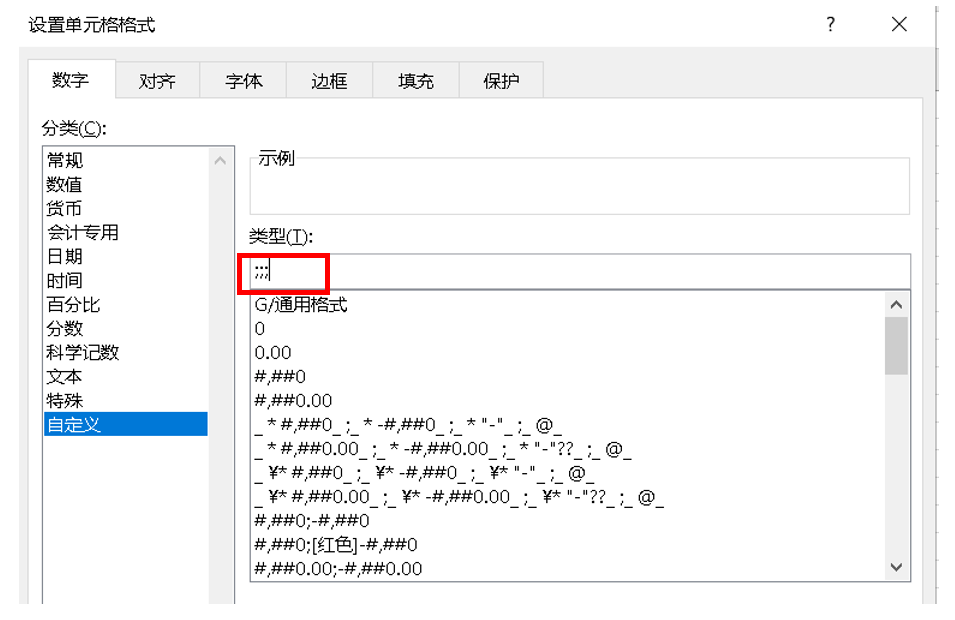Select 常规 in the category list
Screen dimensions: 955x620
126,160
